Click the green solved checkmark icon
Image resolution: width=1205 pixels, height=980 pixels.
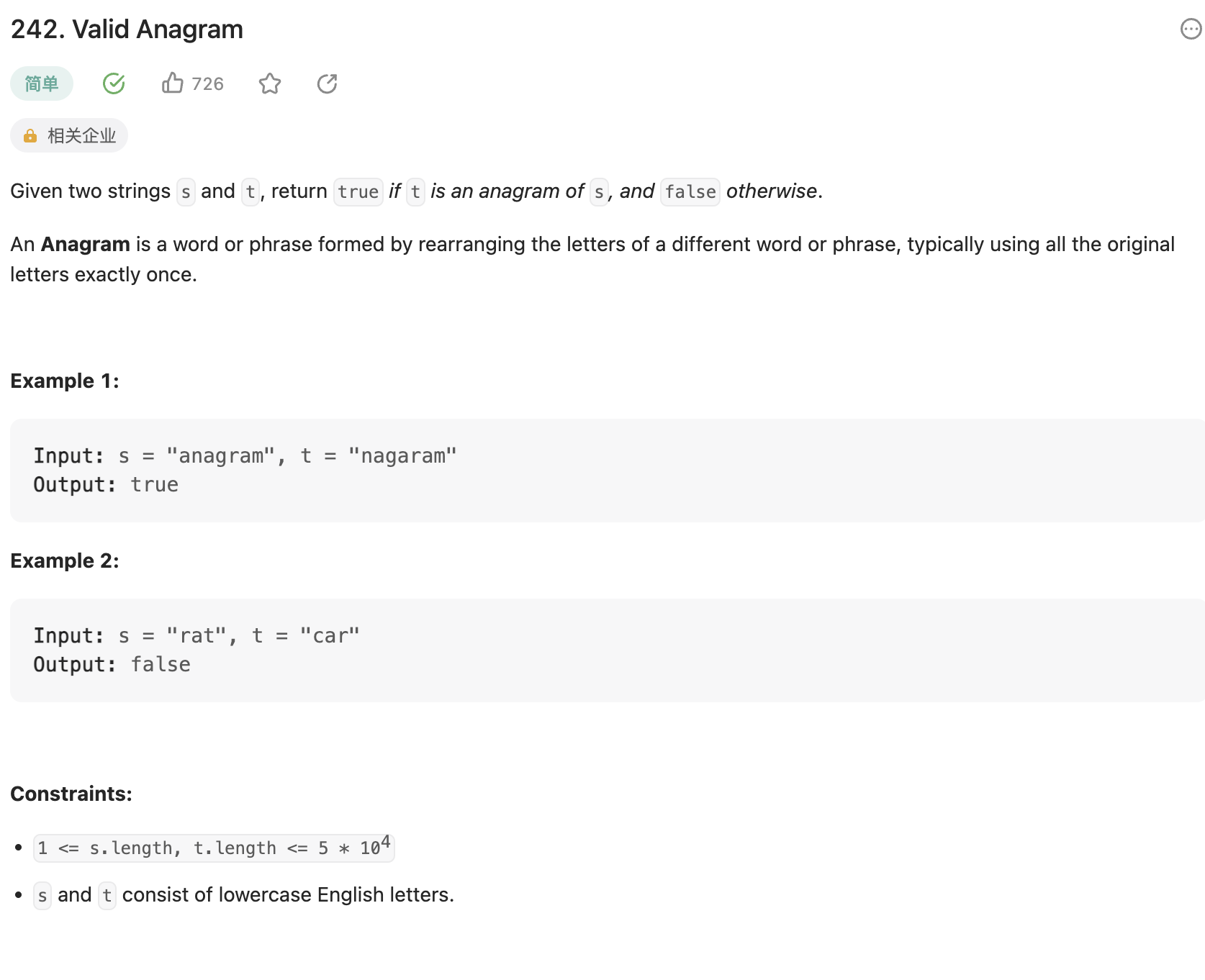click(114, 83)
